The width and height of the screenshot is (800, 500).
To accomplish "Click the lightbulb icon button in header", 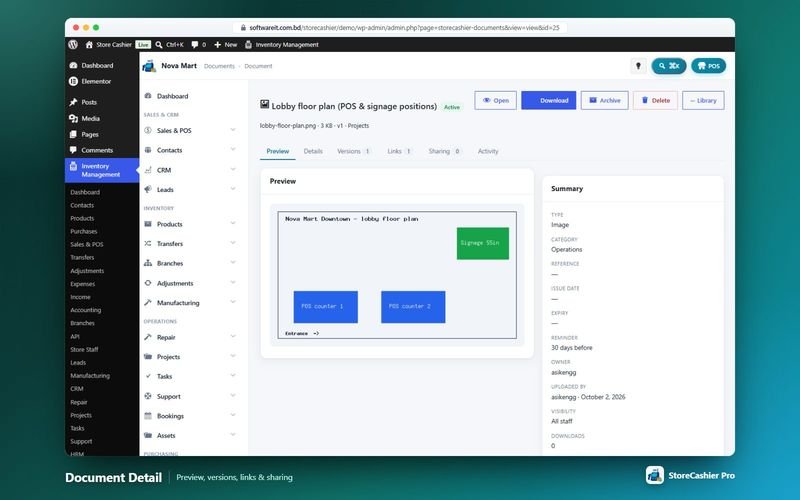I will (638, 66).
